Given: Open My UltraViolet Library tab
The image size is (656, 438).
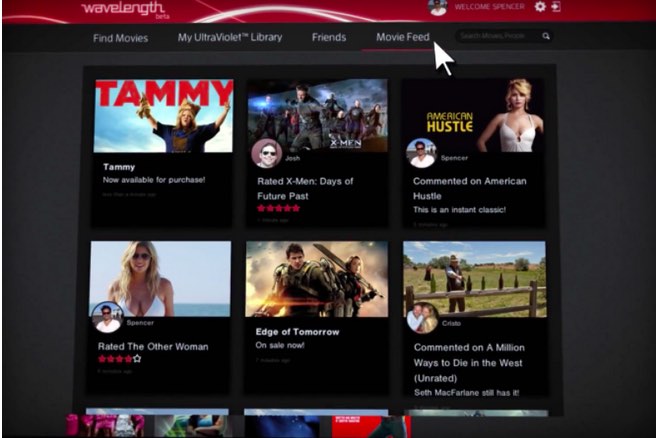Looking at the screenshot, I should [230, 37].
